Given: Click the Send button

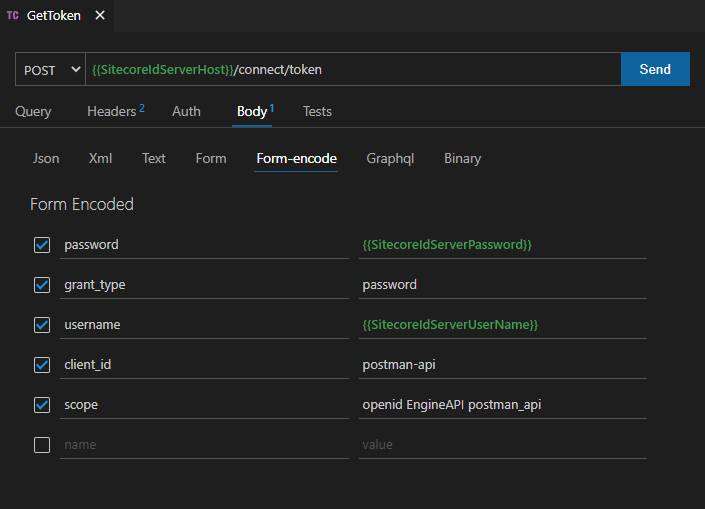Looking at the screenshot, I should coord(655,70).
